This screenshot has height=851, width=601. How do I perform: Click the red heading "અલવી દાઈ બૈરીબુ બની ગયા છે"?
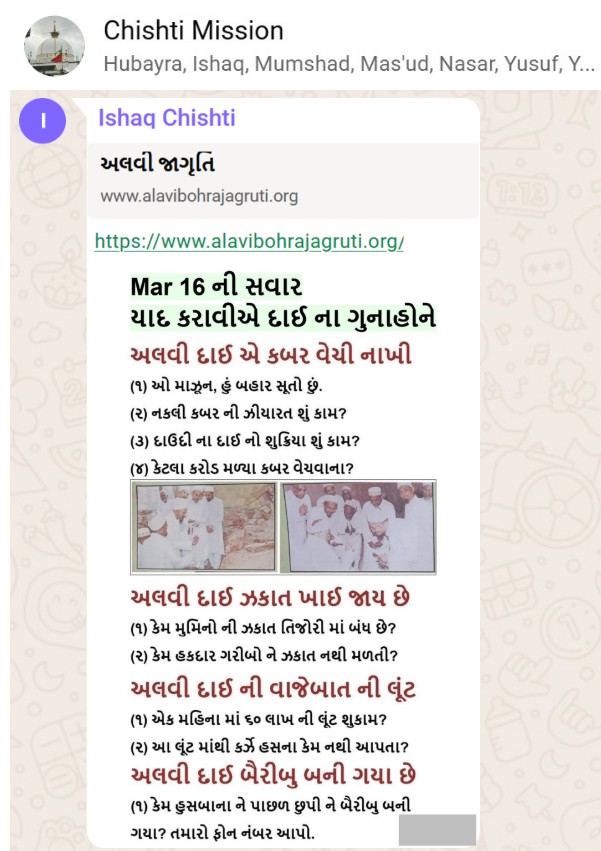click(273, 774)
